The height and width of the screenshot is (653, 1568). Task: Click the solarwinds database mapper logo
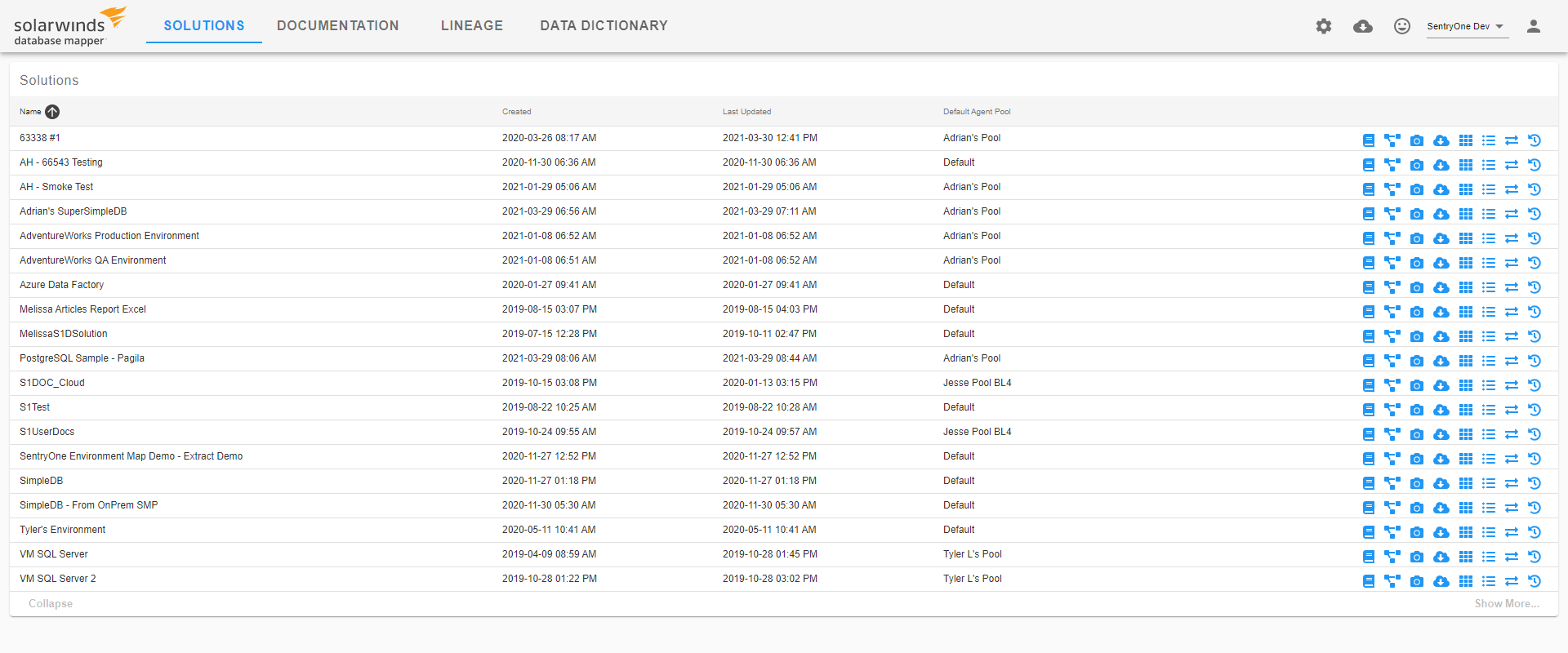69,26
